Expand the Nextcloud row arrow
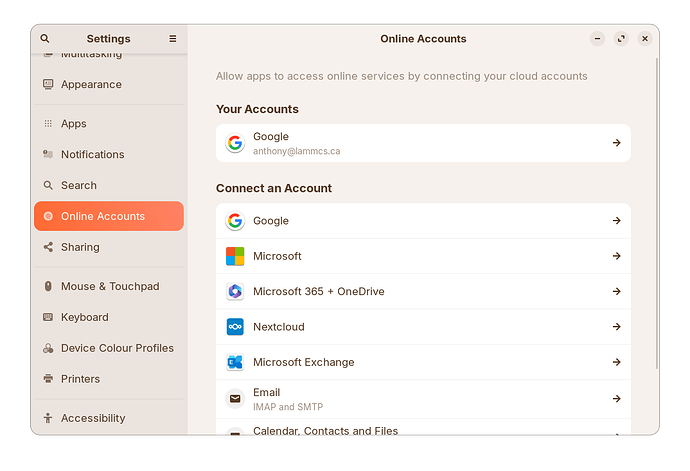 pyautogui.click(x=616, y=327)
